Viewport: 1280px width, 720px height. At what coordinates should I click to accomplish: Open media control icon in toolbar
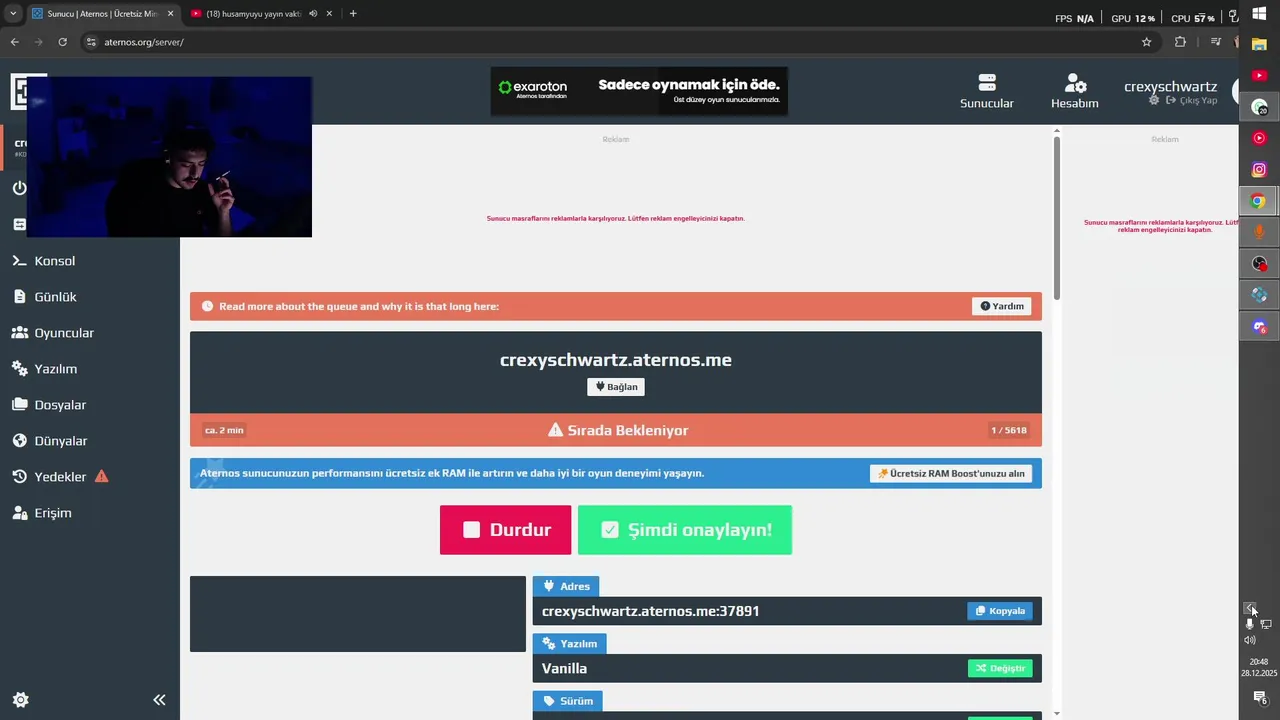point(1216,42)
